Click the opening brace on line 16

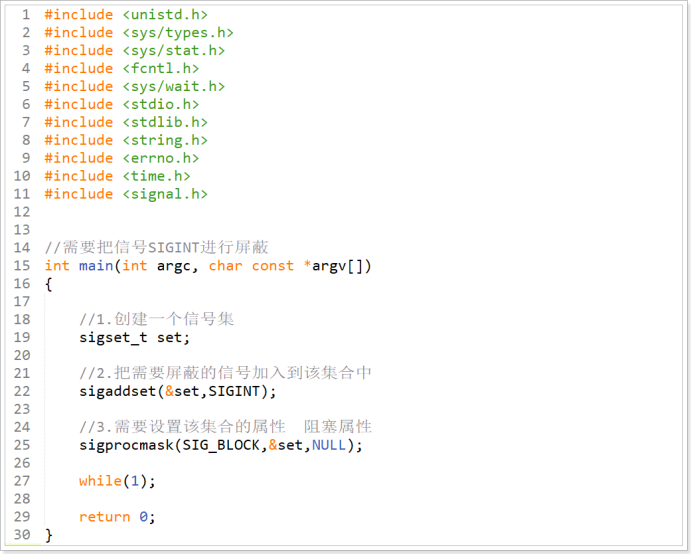pos(48,284)
